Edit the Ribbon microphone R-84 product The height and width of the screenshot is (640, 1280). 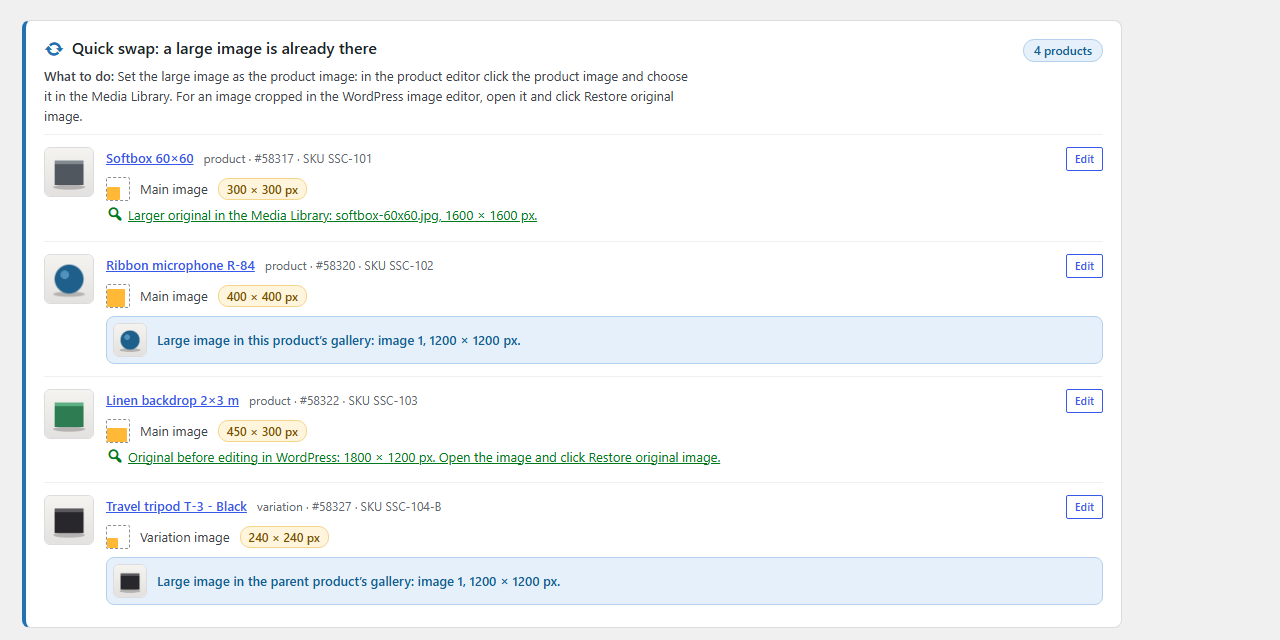(1084, 266)
